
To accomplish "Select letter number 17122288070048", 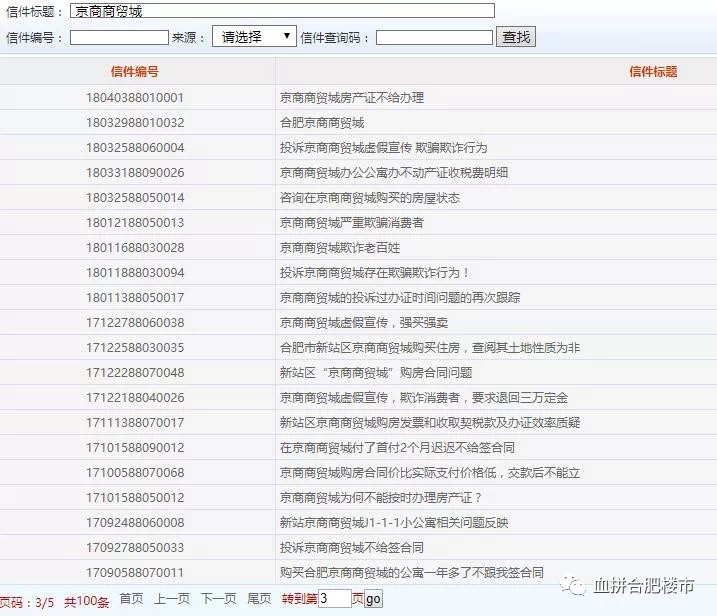I will coord(135,373).
